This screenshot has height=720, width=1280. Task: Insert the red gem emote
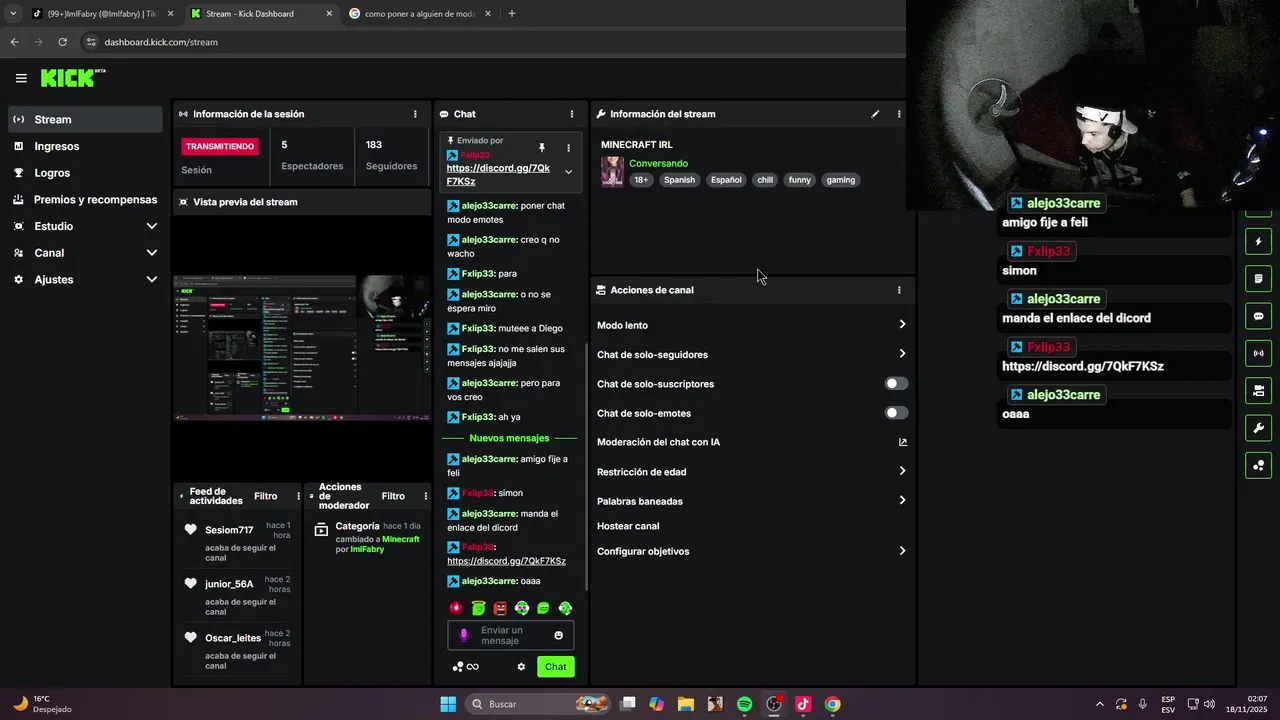click(456, 608)
